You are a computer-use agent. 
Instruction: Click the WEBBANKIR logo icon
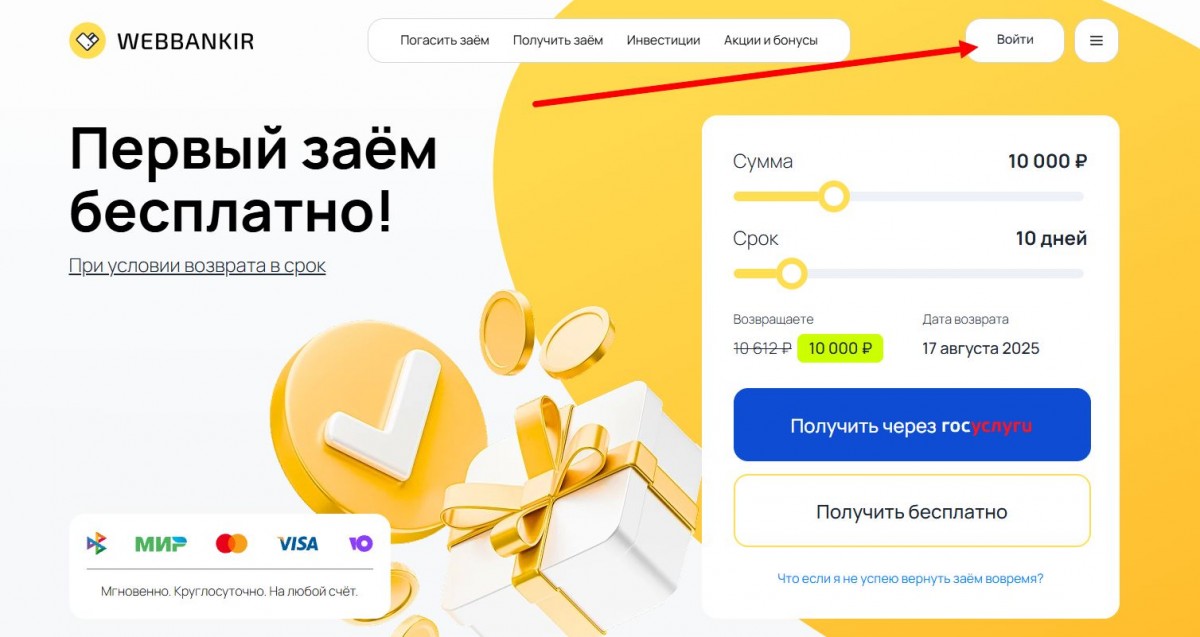pos(87,41)
